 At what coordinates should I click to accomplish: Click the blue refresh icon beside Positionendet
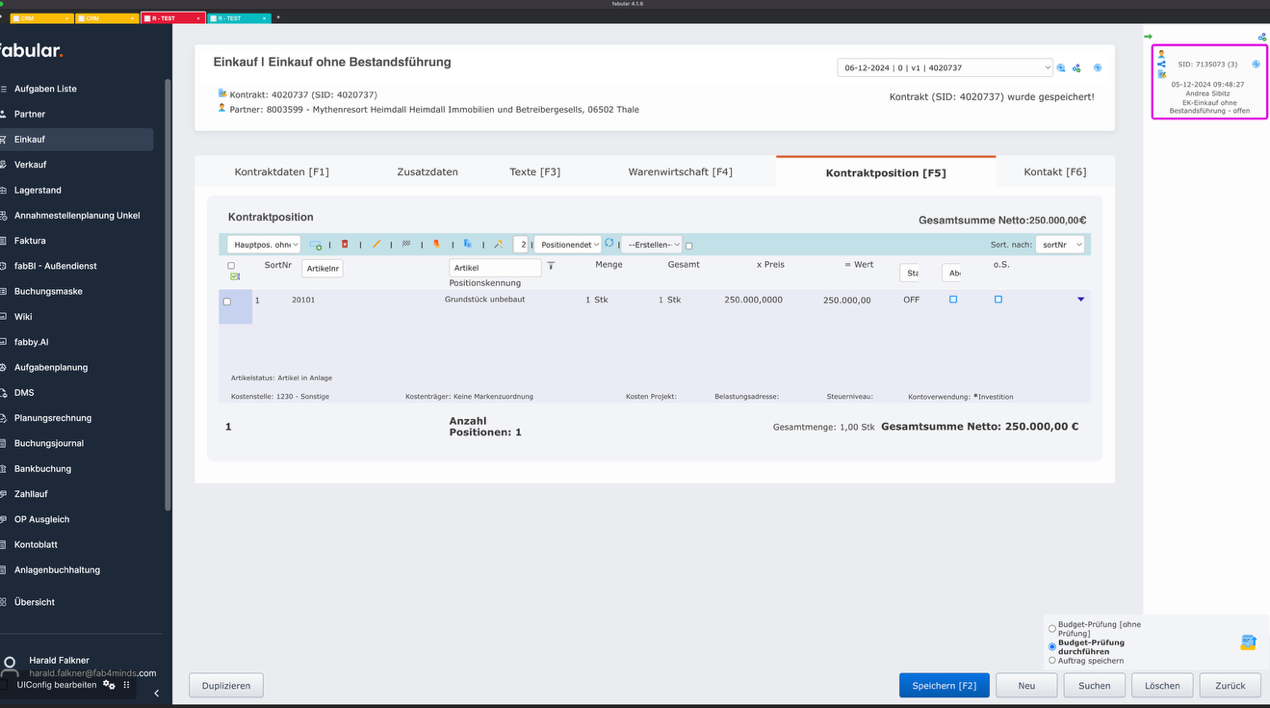point(609,243)
